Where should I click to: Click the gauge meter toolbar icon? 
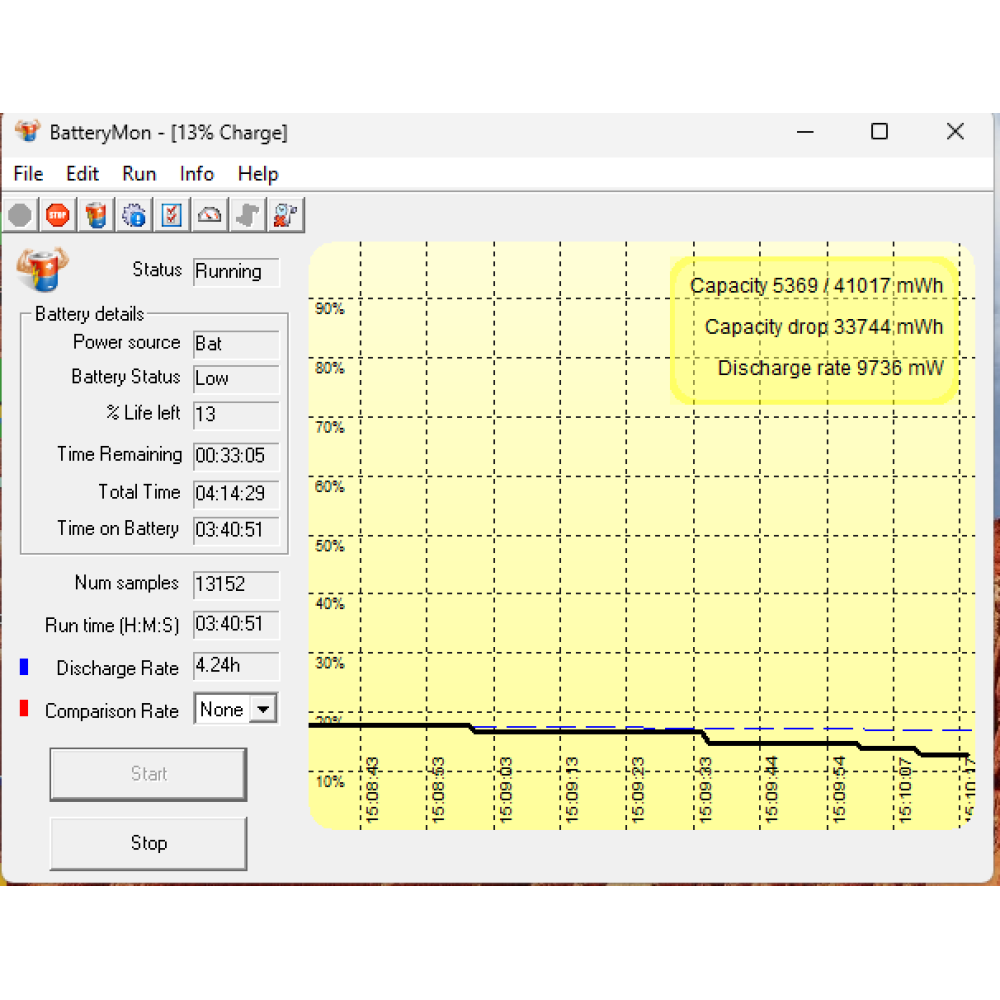coord(210,215)
